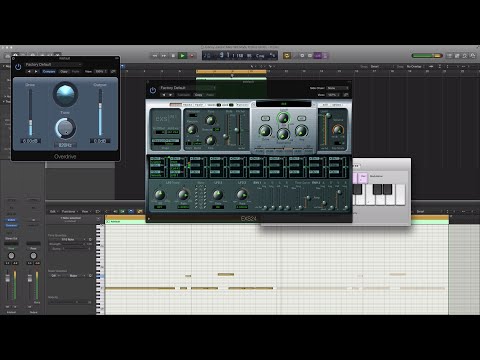Click master volume slider in control bar
Image resolution: width=480 pixels, height=360 pixels.
coord(427,56)
